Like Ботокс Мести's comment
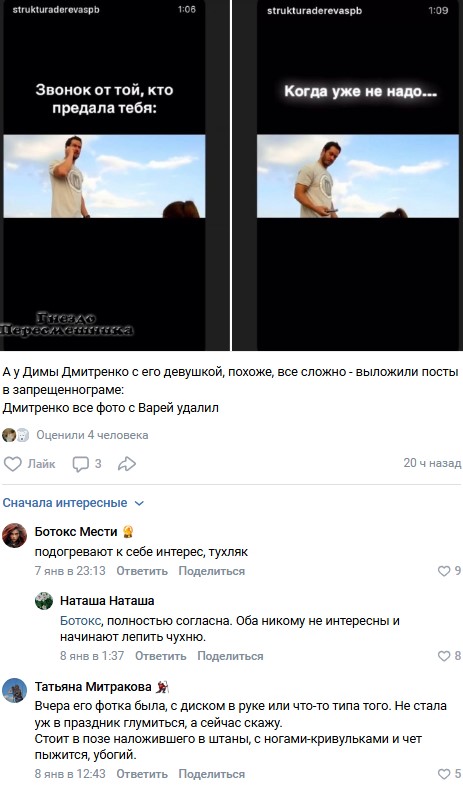Image resolution: width=463 pixels, height=787 pixels. (449, 571)
